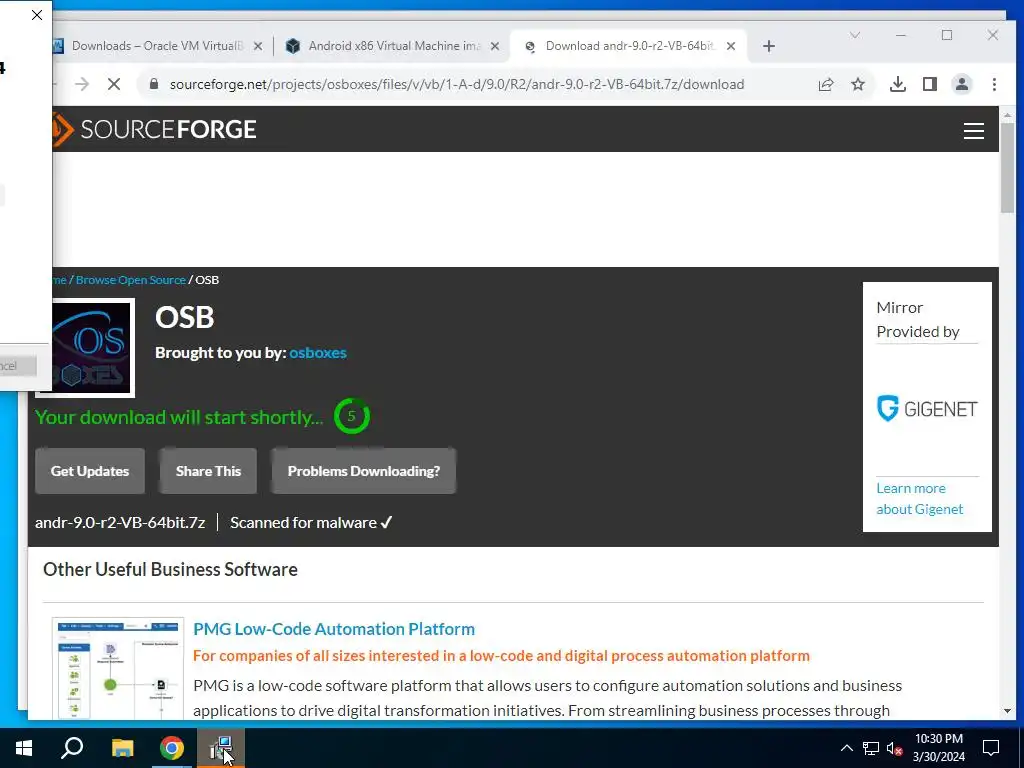This screenshot has width=1024, height=768.
Task: Click Problems Downloading? button
Action: point(364,471)
